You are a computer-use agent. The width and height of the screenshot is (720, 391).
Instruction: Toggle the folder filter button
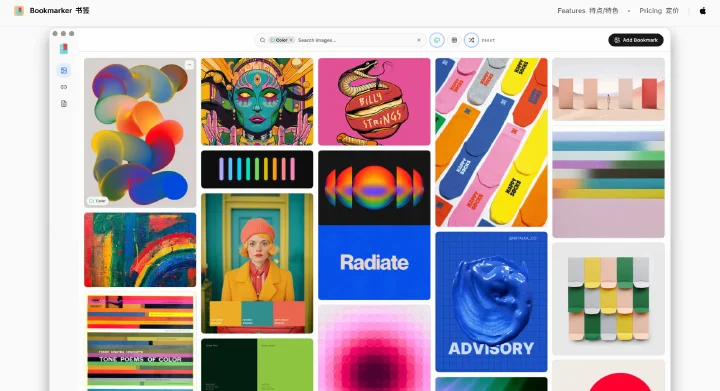click(x=437, y=40)
